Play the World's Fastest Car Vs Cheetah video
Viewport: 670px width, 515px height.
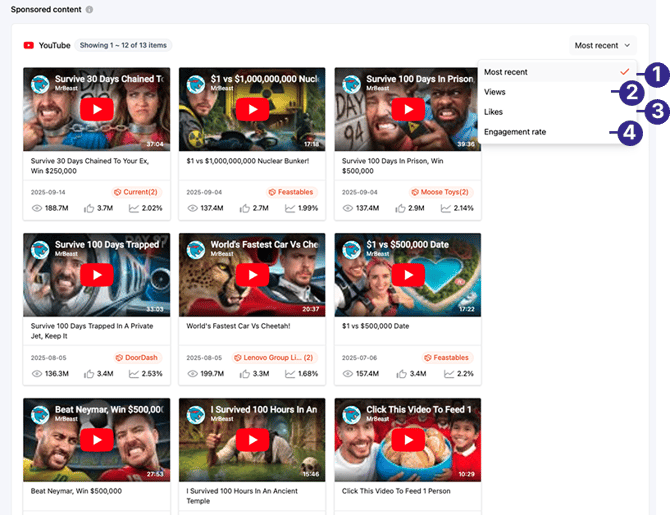[x=252, y=274]
